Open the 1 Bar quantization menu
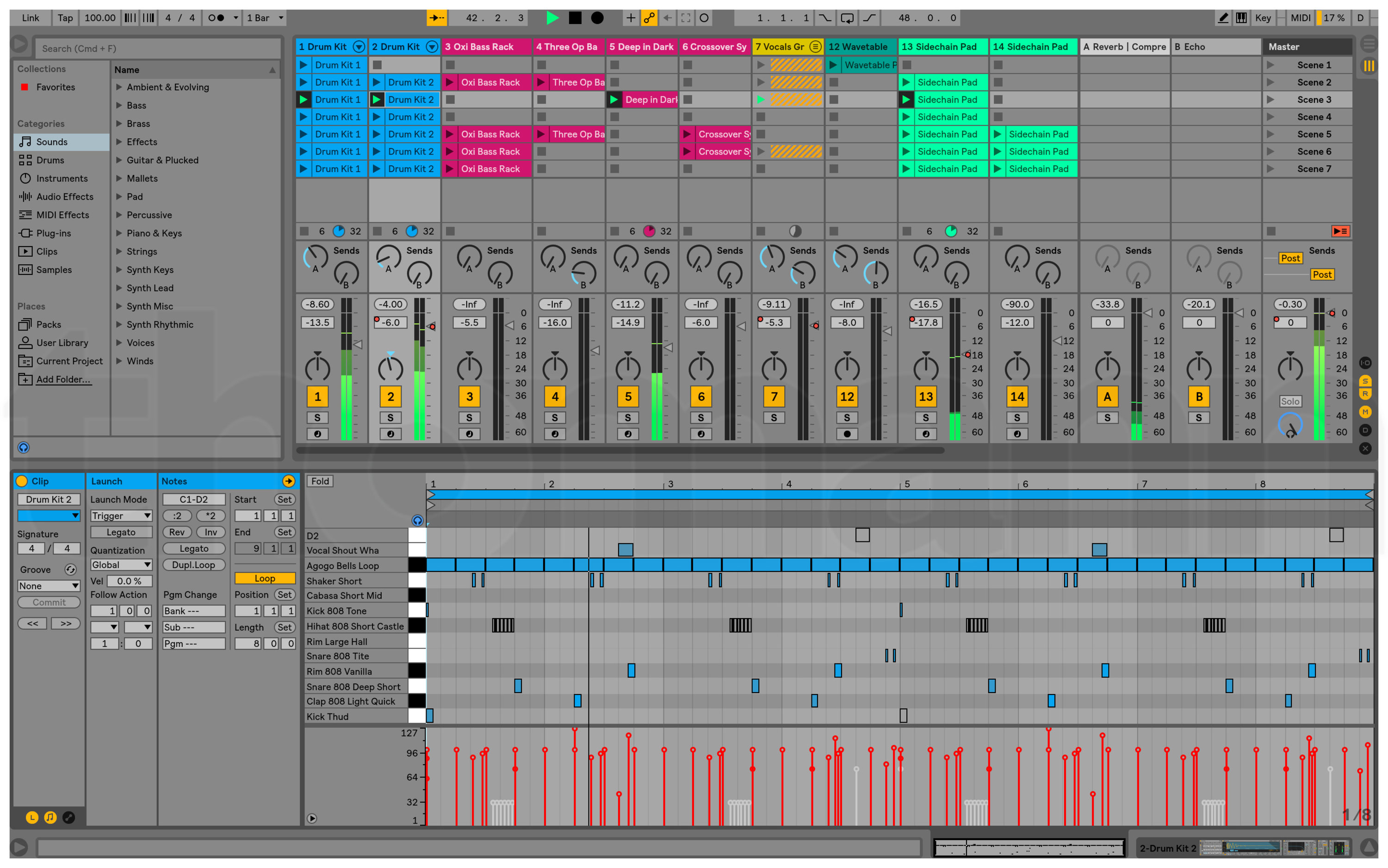This screenshot has width=1388, height=868. point(265,18)
